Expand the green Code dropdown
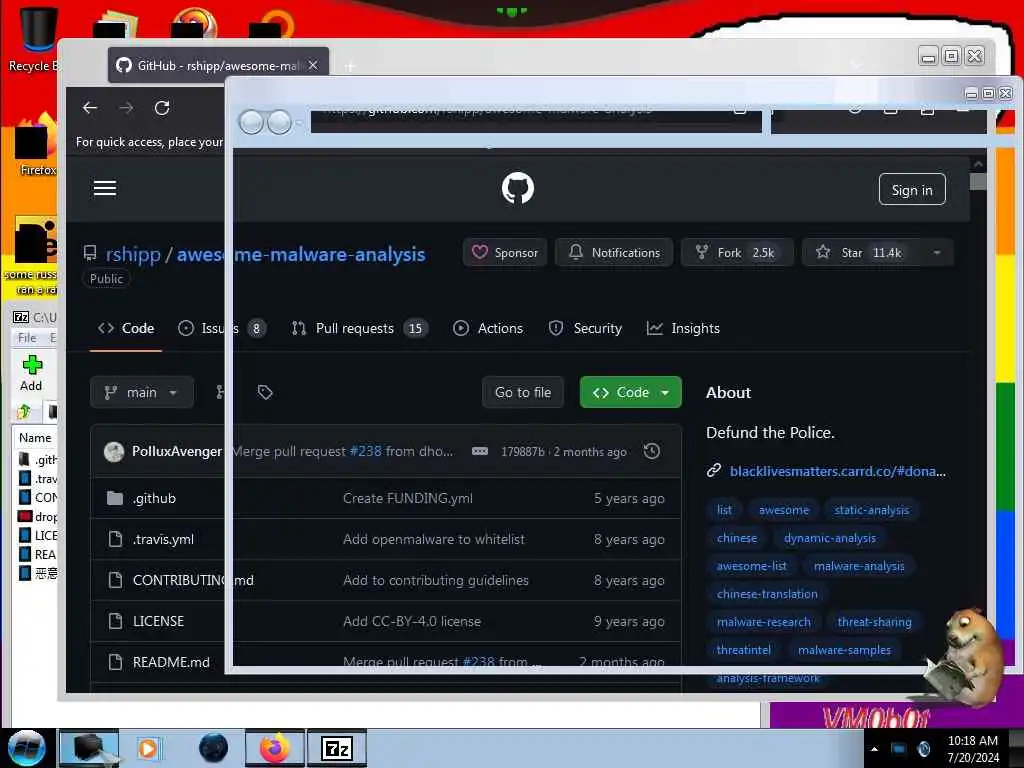Viewport: 1024px width, 768px height. click(630, 392)
